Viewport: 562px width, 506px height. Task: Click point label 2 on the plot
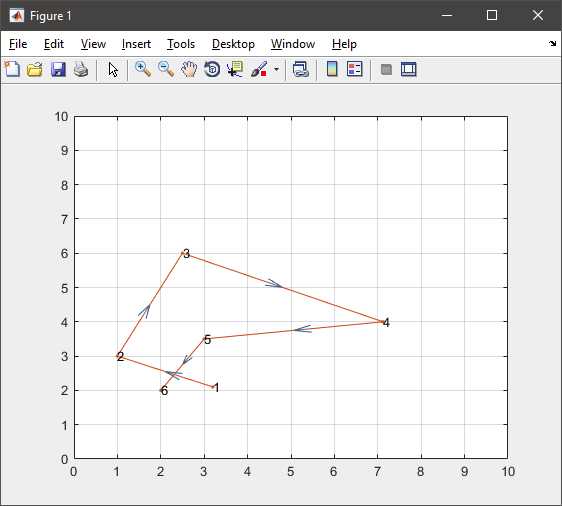(x=120, y=357)
